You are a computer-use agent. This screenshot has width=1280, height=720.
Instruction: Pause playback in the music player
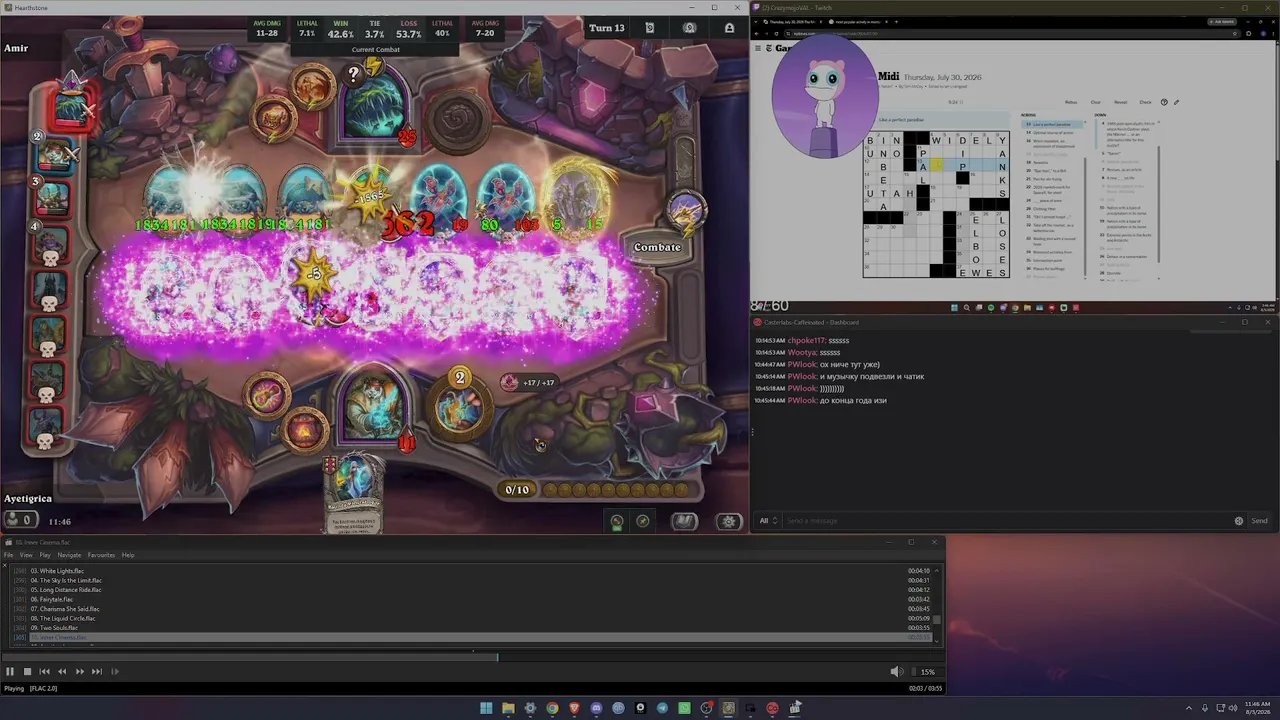(x=10, y=672)
